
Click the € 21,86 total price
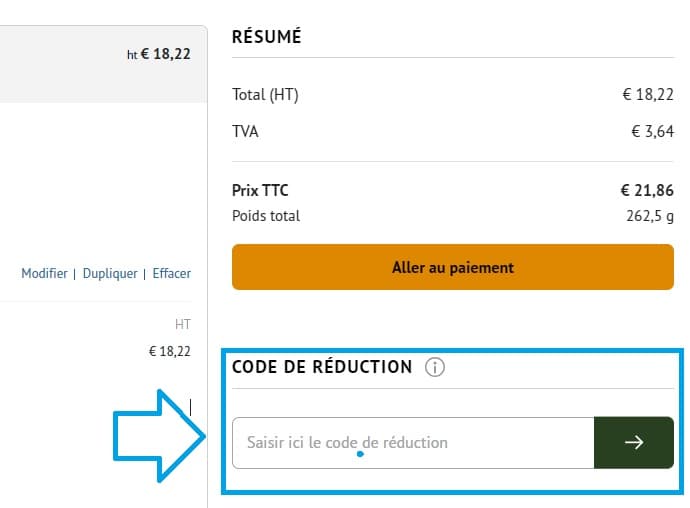point(647,190)
